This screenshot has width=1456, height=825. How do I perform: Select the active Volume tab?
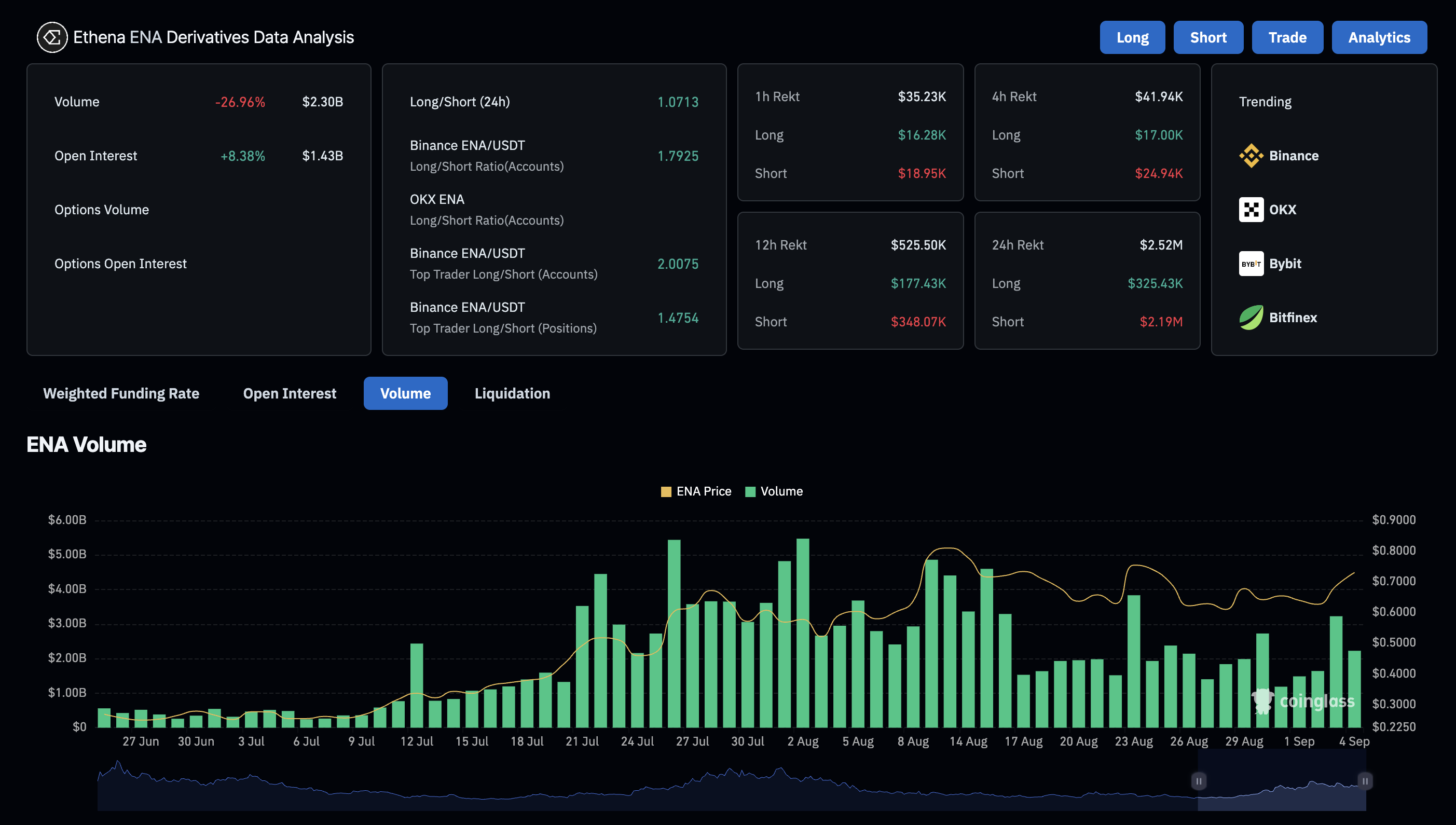tap(405, 393)
